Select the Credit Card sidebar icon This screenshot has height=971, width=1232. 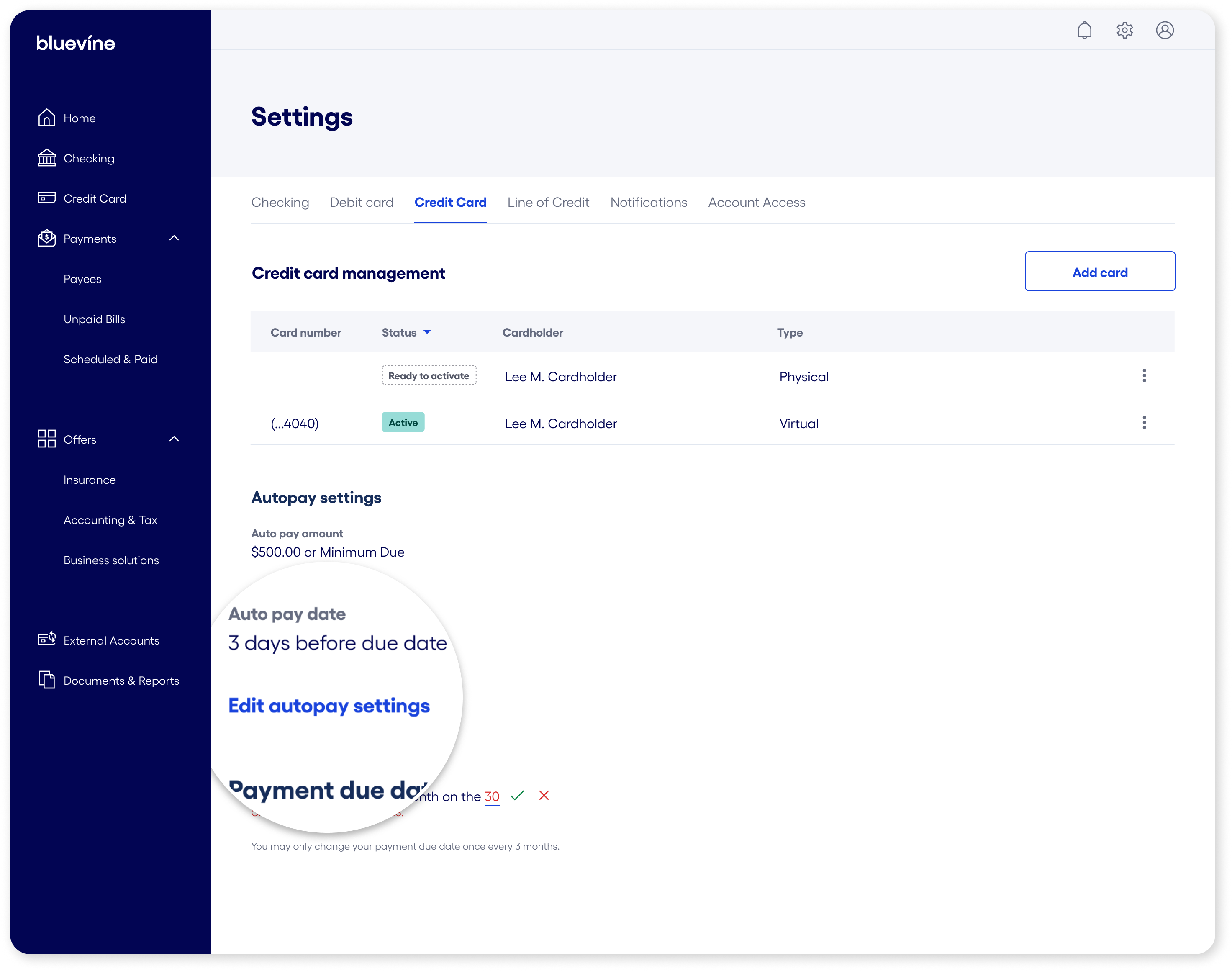(x=47, y=198)
